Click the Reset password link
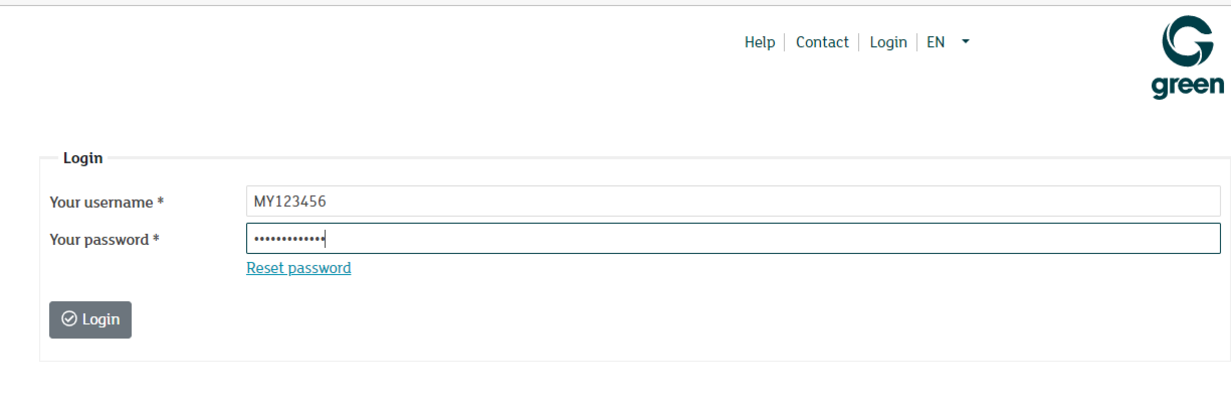Viewport: 1231px width, 396px height. [x=299, y=268]
